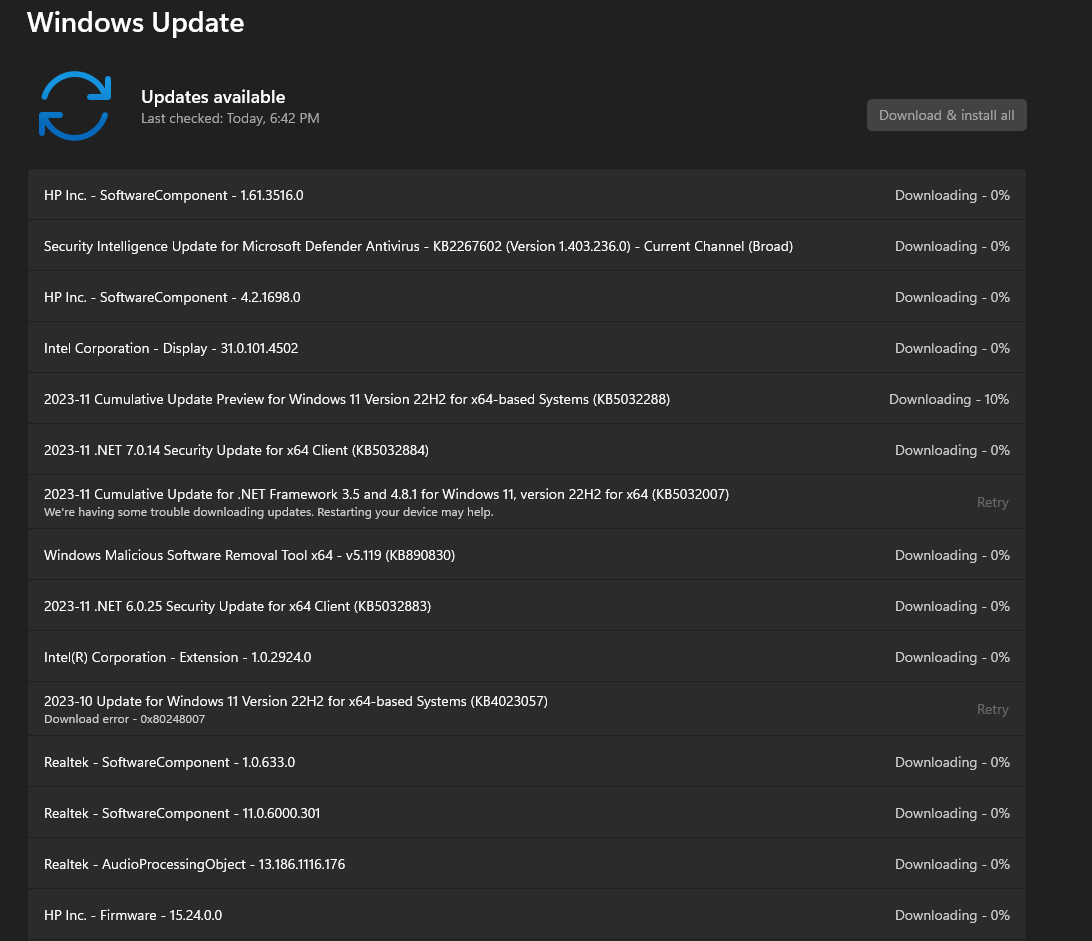1092x941 pixels.
Task: Click Downloading - 0% status for KB2267602
Action: click(952, 247)
